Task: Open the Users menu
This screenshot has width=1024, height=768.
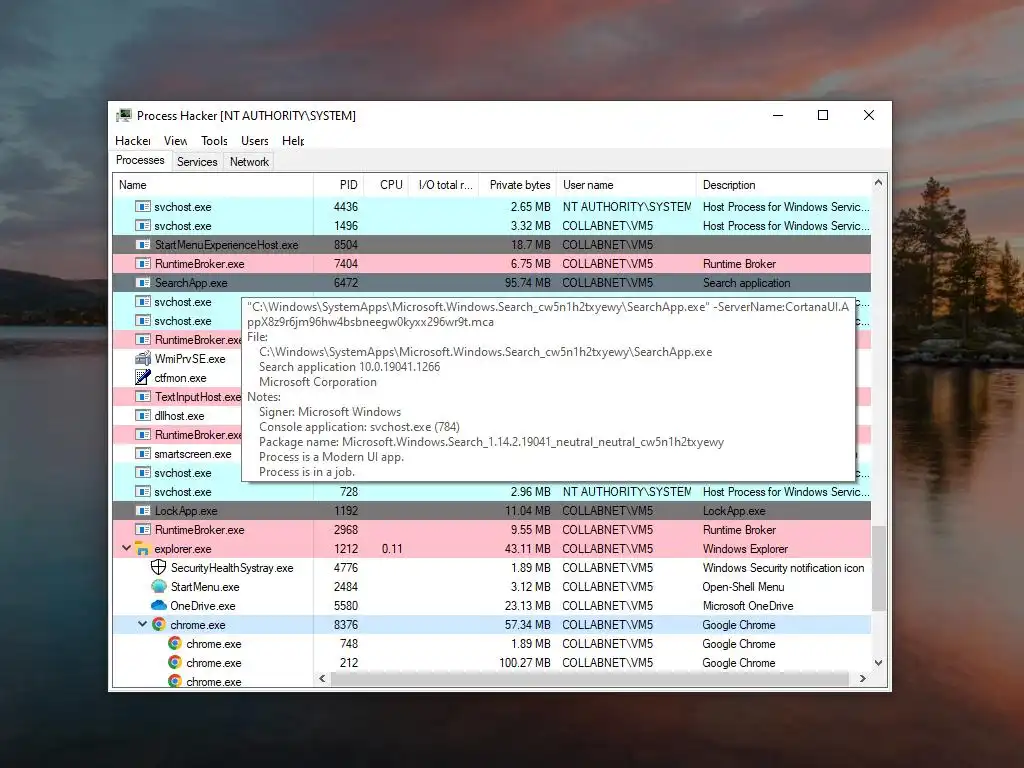Action: [x=255, y=140]
